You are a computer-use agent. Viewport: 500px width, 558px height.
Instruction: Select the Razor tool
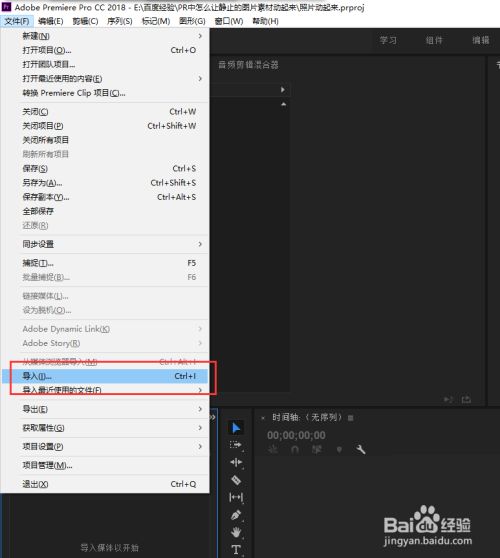pyautogui.click(x=236, y=480)
